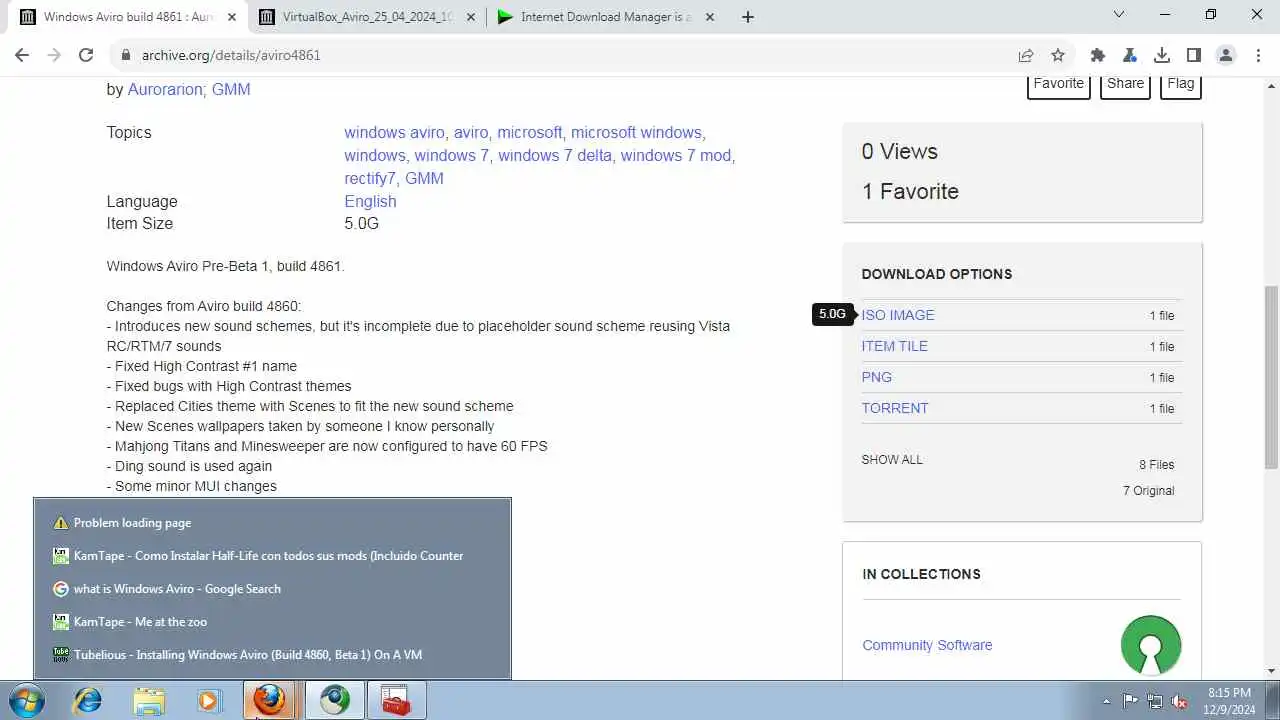1280x720 pixels.
Task: Open the Windows Start menu
Action: (x=27, y=700)
